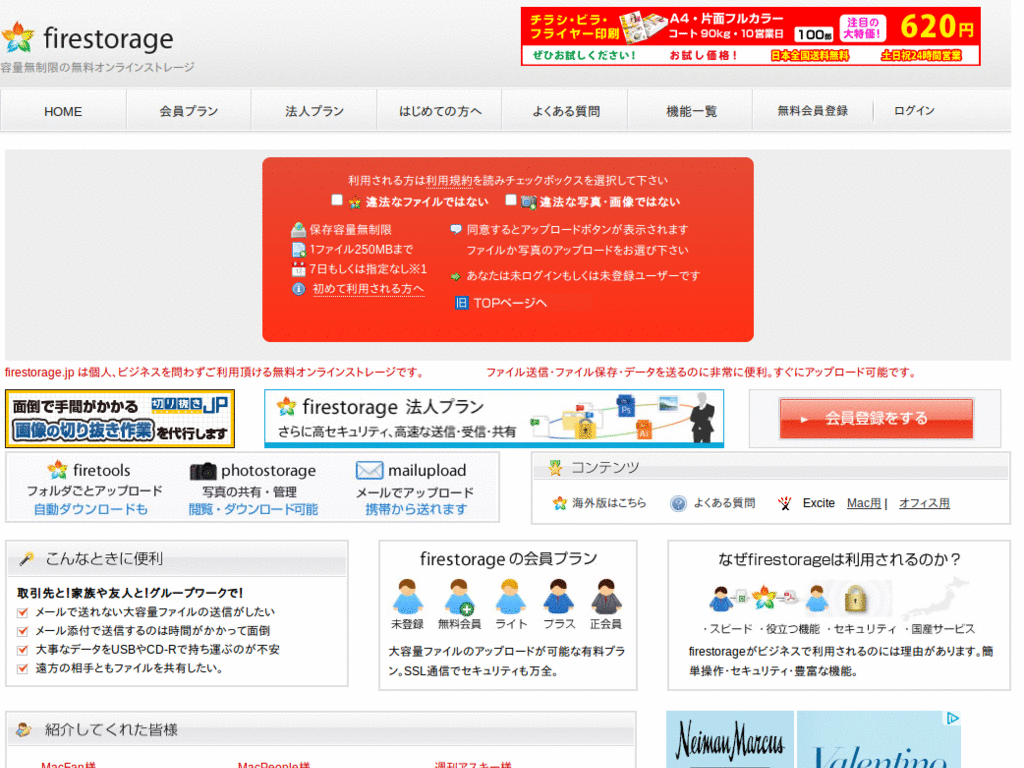1024x768 pixels.
Task: Click the checkmark beside 遠方の相手ともファイルを共有したい
Action: coord(23,669)
